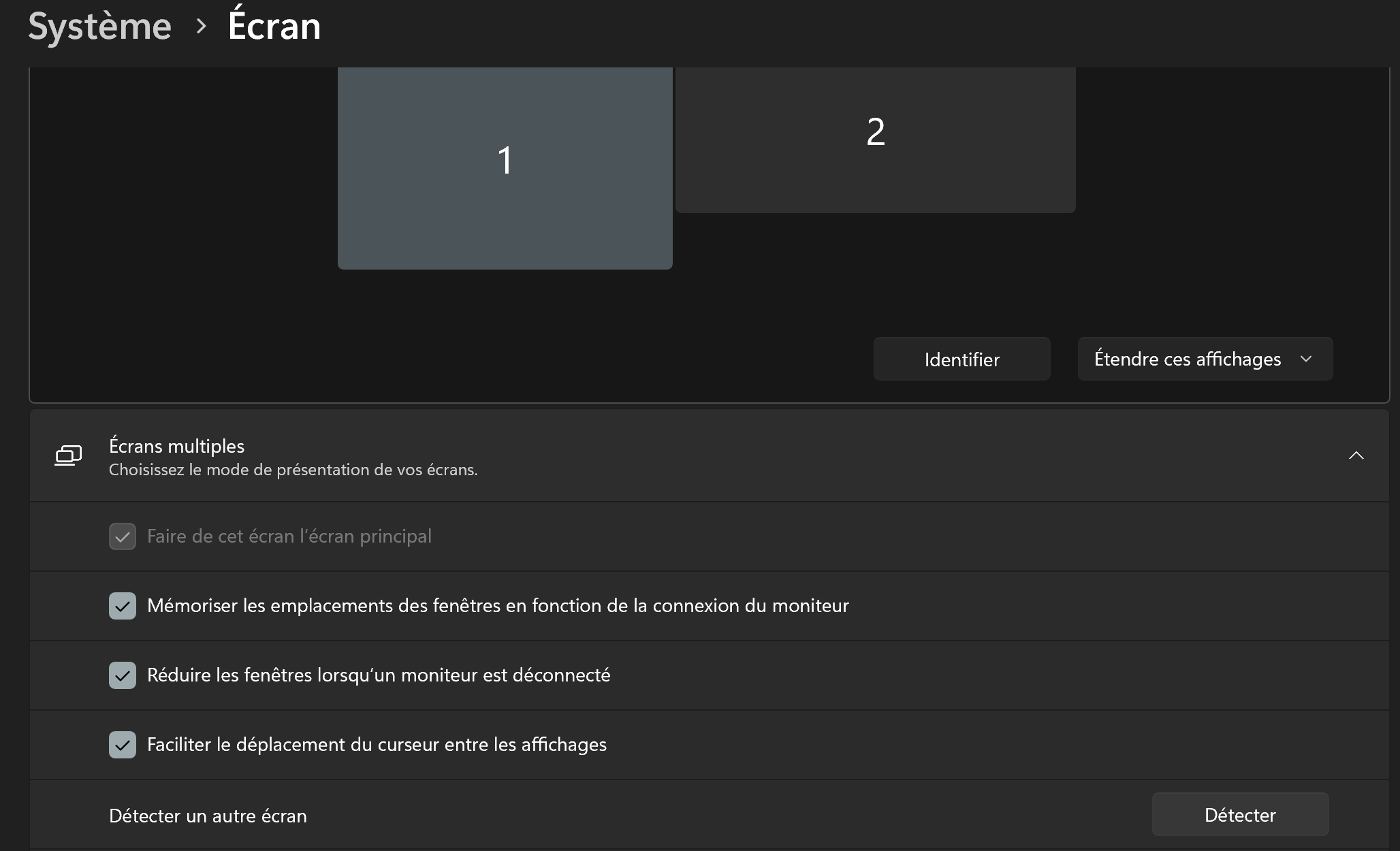
Task: Select display 1 in the arrangement
Action: click(x=505, y=168)
